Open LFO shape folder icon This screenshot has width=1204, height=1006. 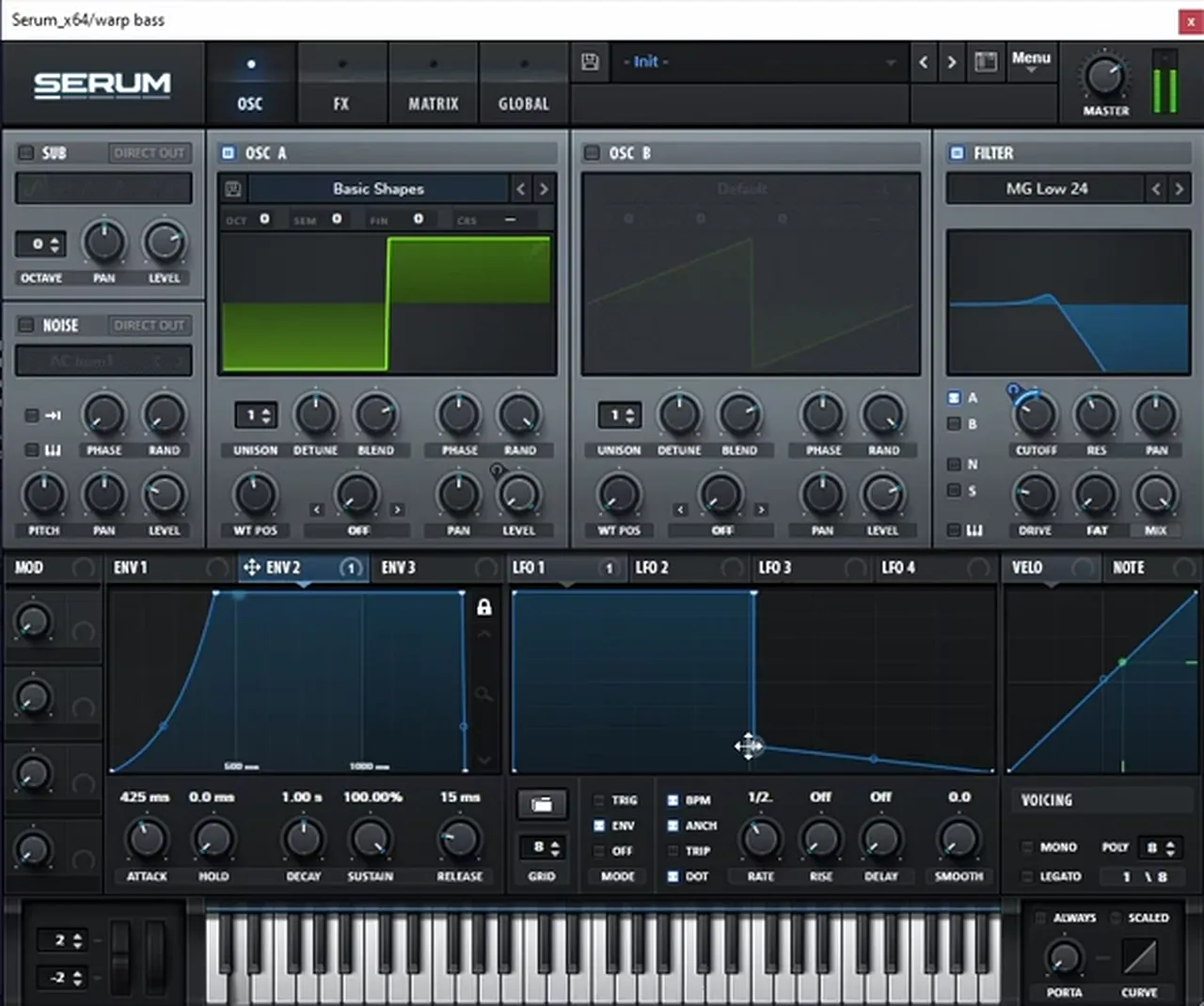[542, 805]
